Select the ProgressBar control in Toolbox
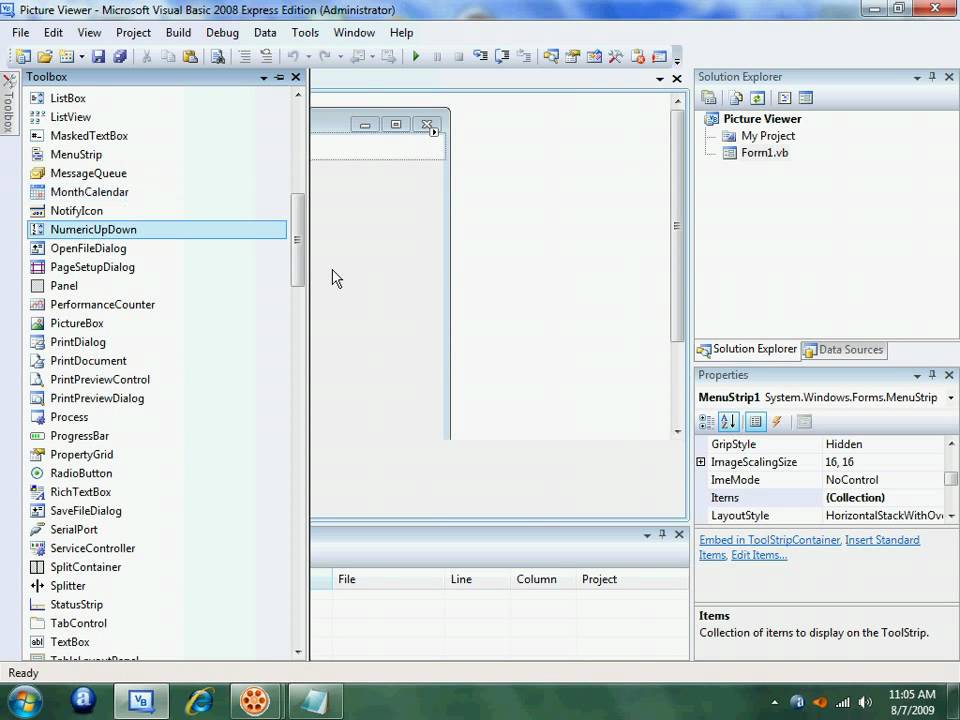The height and width of the screenshot is (720, 960). click(157, 436)
